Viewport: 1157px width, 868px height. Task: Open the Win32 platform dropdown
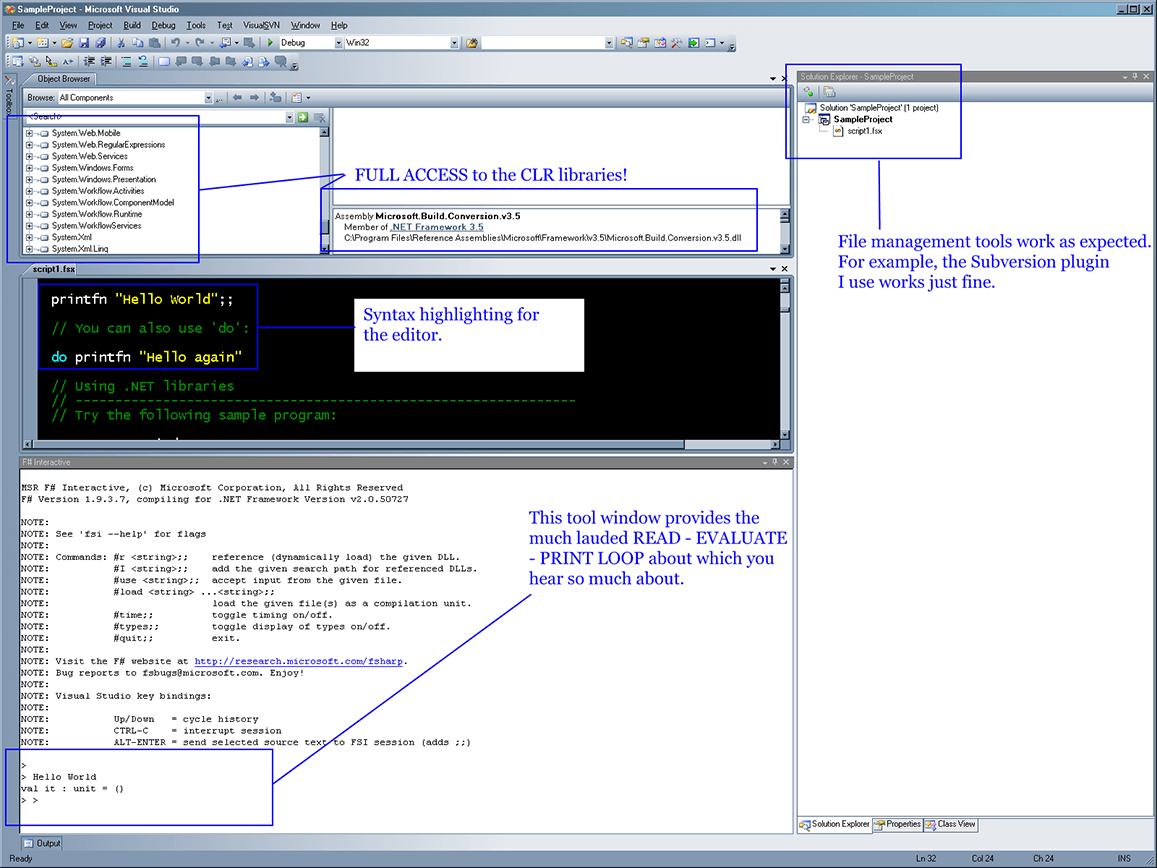pyautogui.click(x=455, y=43)
